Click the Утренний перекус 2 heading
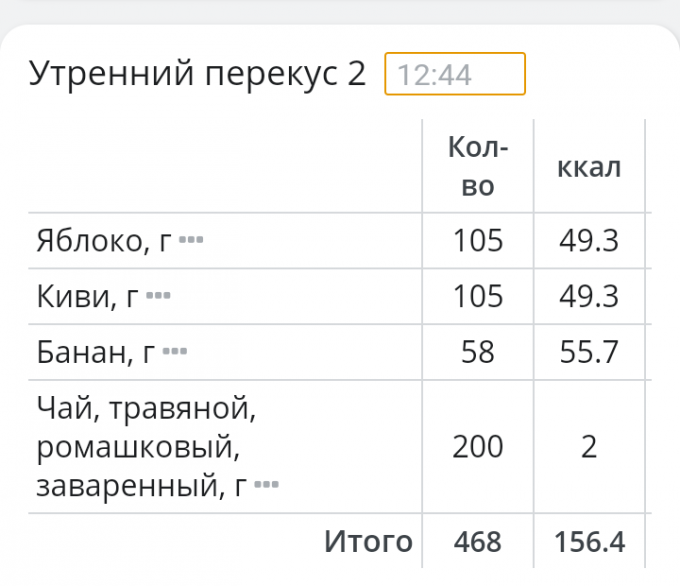The image size is (680, 586). click(x=198, y=74)
